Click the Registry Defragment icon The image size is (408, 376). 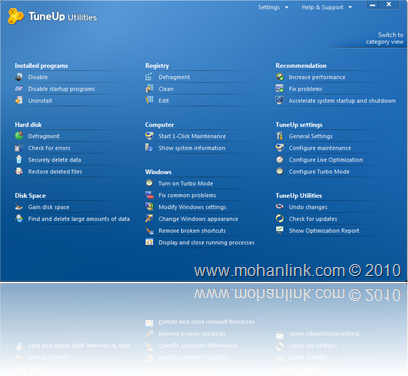pyautogui.click(x=149, y=77)
